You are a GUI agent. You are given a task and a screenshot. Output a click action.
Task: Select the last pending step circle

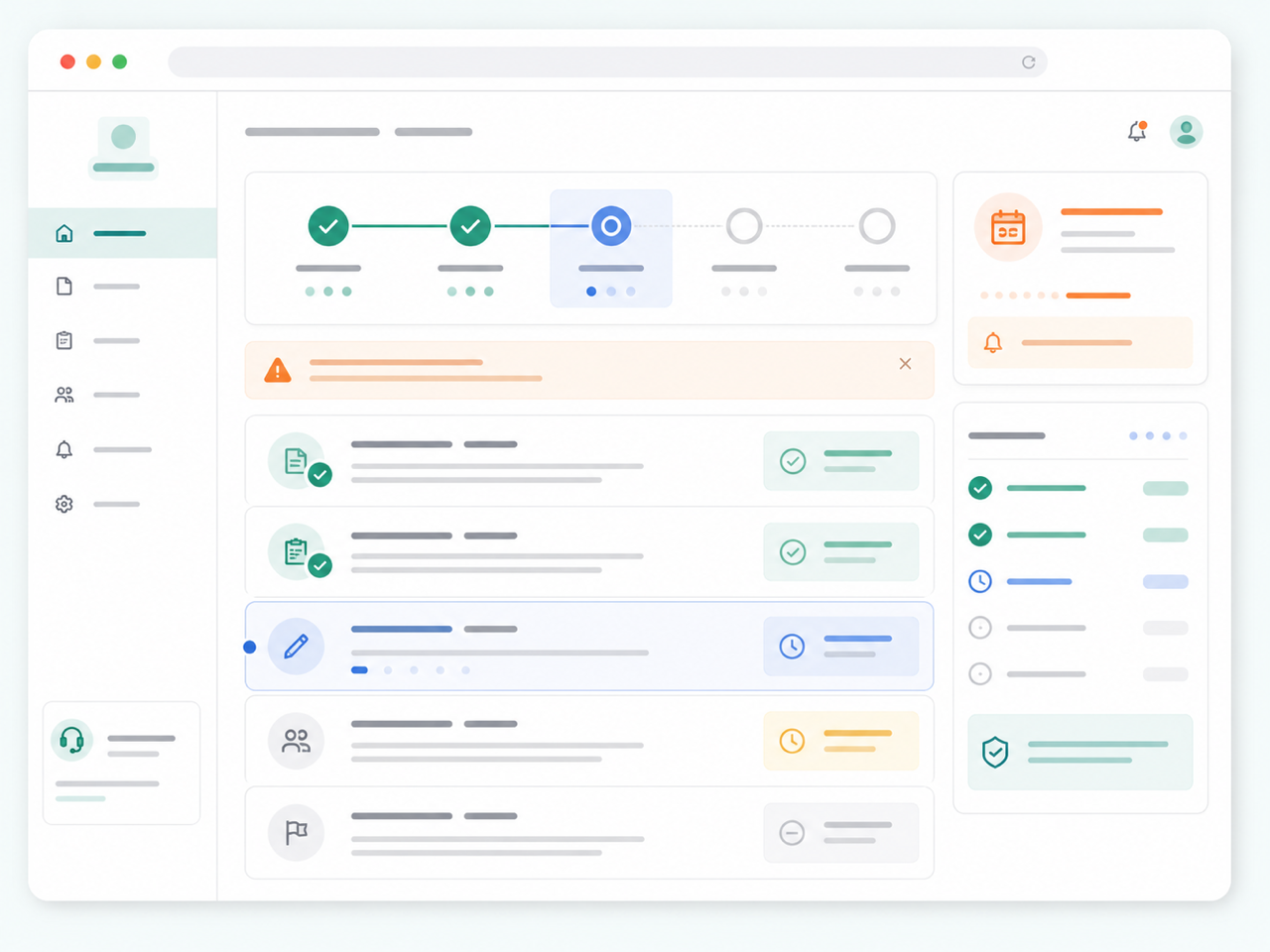coord(877,226)
